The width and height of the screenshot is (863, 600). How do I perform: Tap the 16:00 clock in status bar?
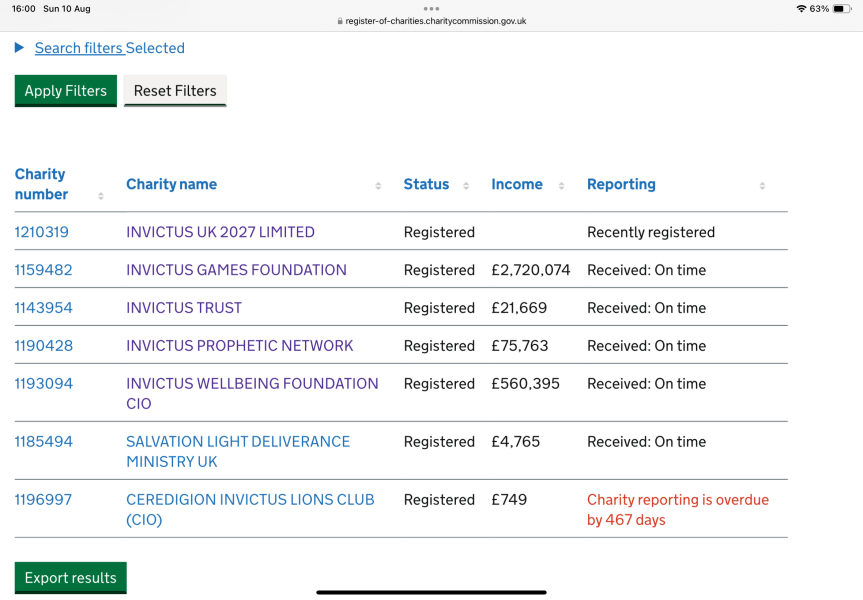(24, 9)
